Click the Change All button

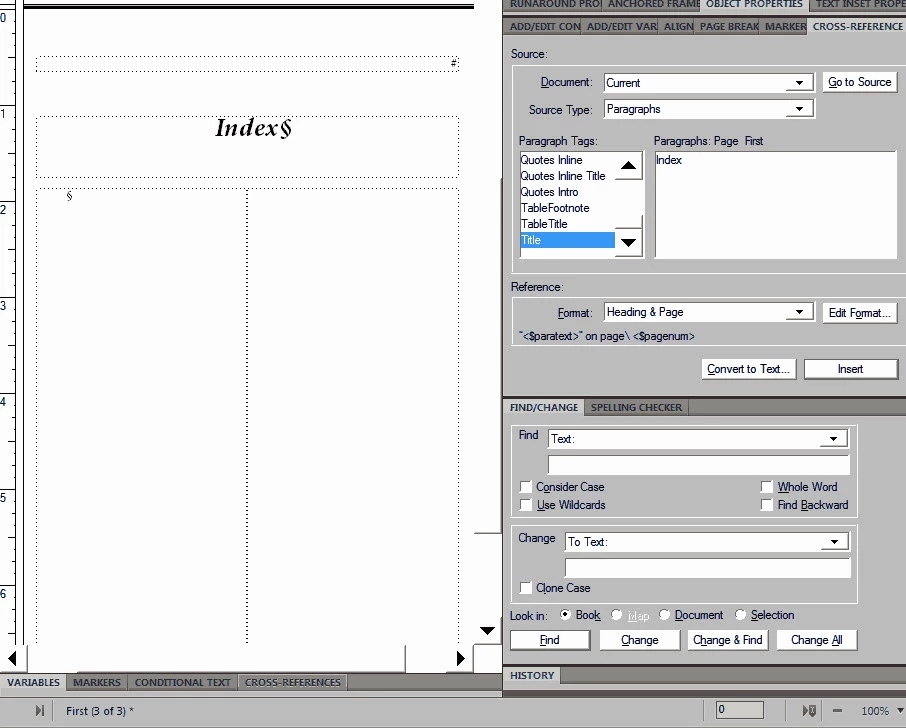[x=816, y=640]
